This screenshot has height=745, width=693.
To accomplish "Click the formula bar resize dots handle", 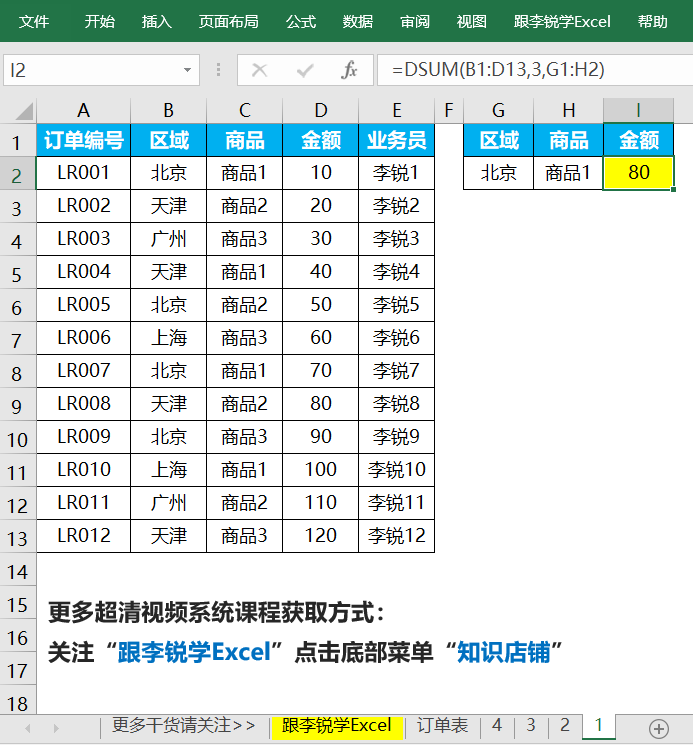I will [218, 70].
